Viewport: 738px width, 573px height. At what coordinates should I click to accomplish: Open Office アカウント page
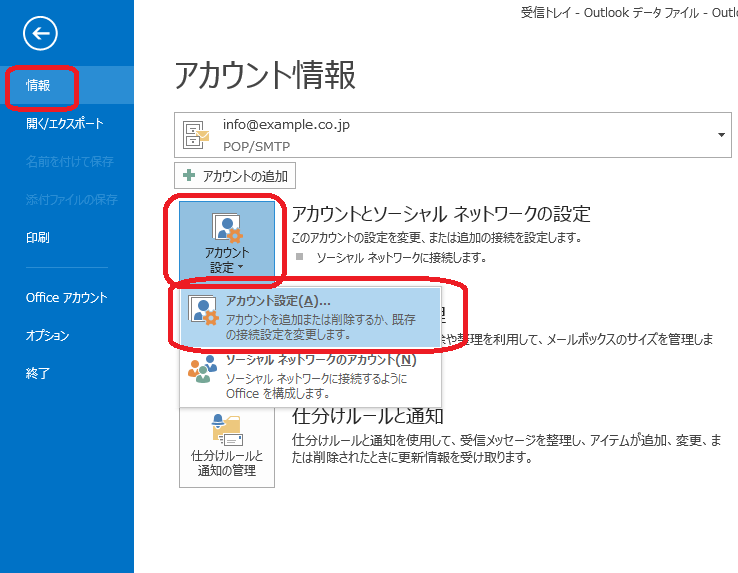click(67, 298)
